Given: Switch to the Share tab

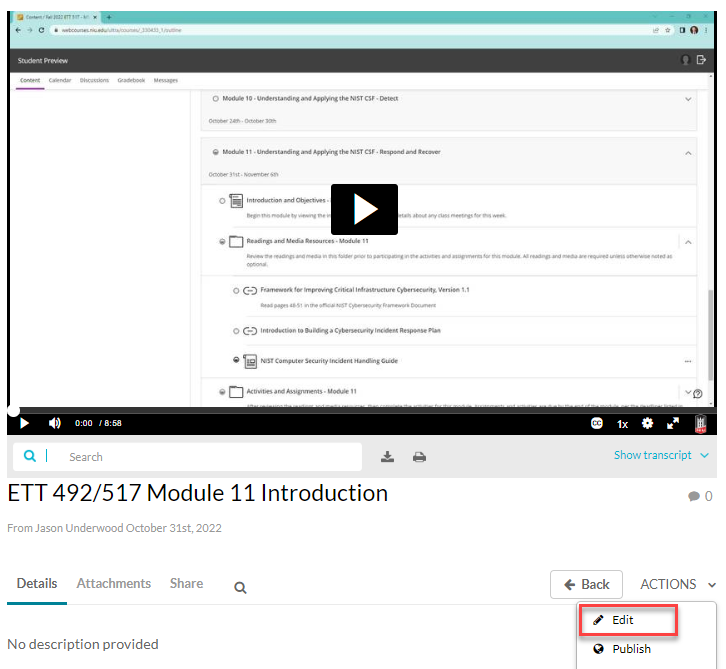Looking at the screenshot, I should point(186,583).
